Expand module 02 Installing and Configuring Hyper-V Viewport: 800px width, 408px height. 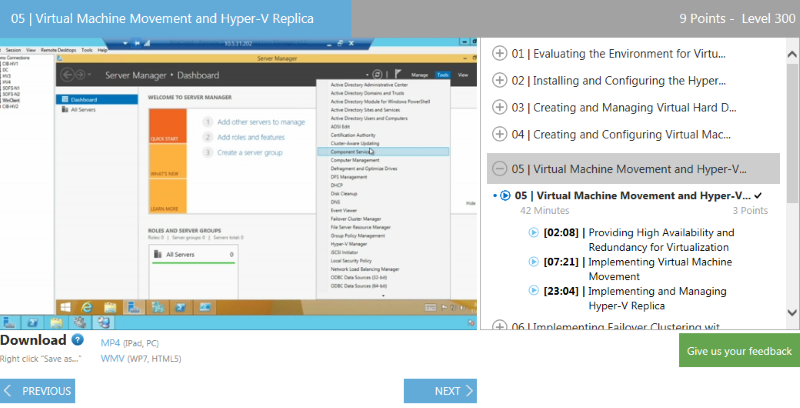tap(500, 81)
